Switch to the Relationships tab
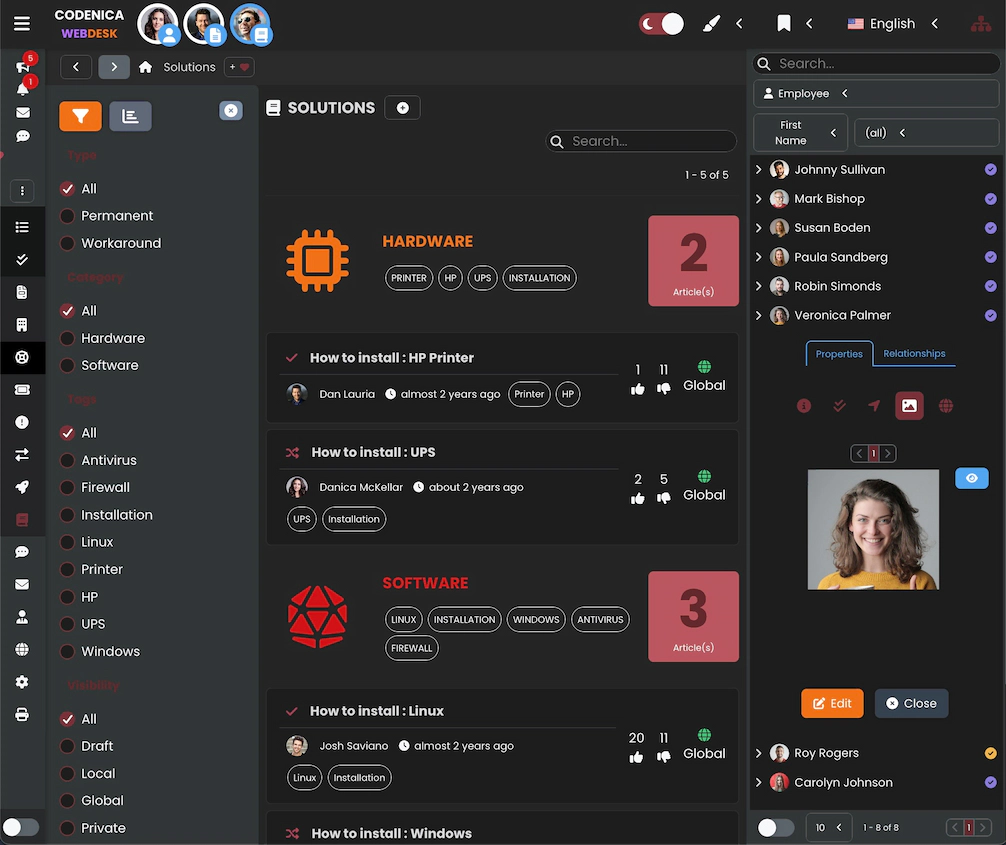 pyautogui.click(x=914, y=354)
